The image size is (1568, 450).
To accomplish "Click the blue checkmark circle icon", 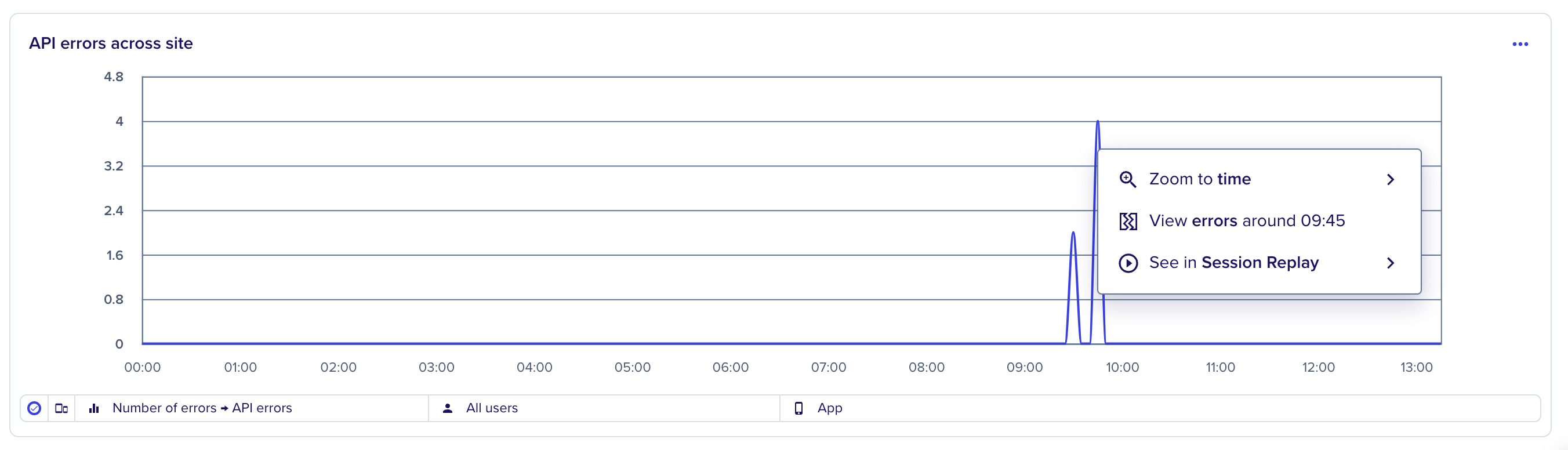I will tap(35, 408).
